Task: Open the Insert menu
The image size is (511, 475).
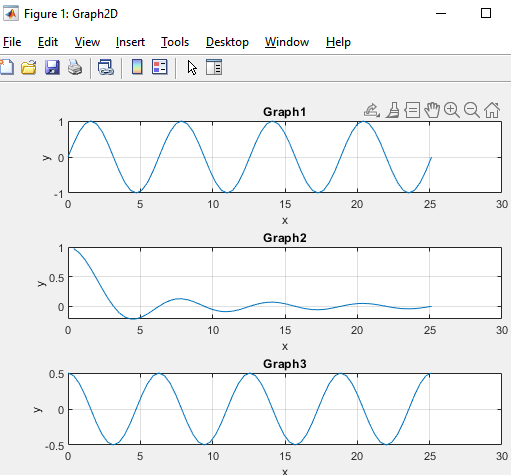Action: (130, 42)
